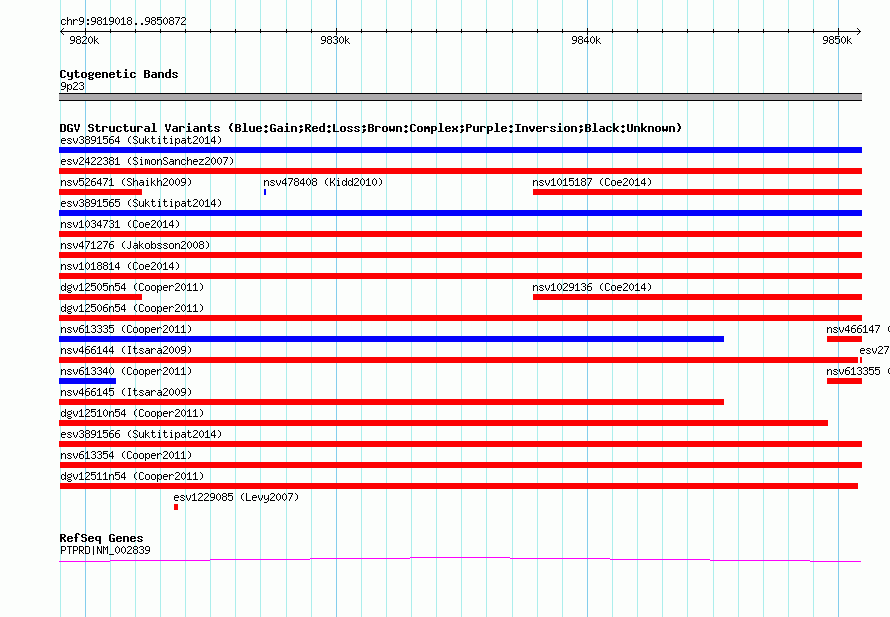
Task: Click the 9850k ruler tick label
Action: (837, 40)
